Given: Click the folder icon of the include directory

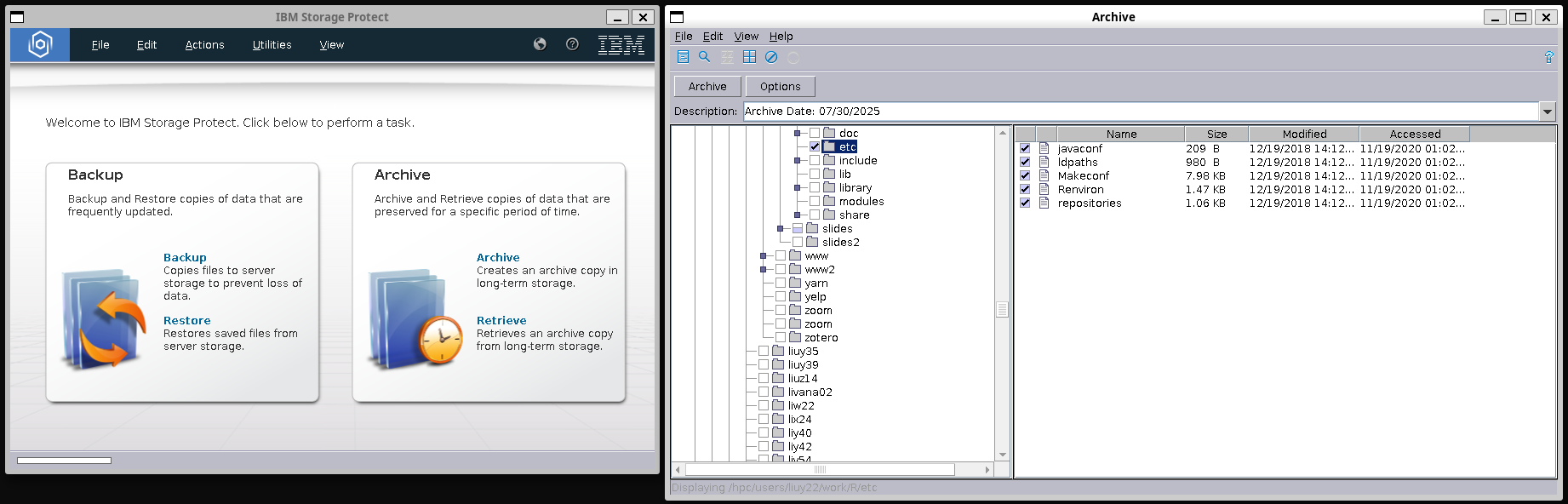Looking at the screenshot, I should click(x=829, y=160).
